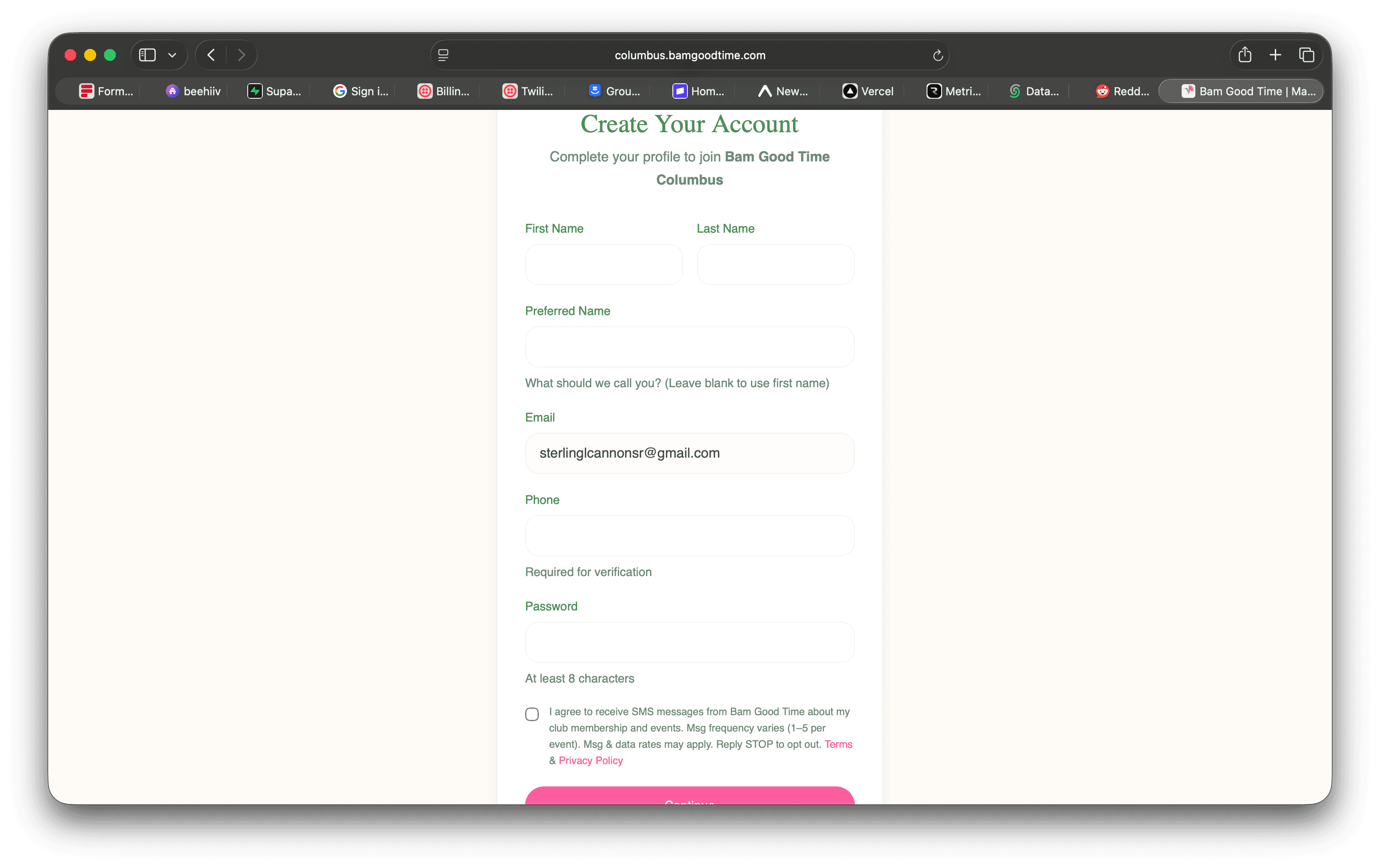Click the Email field with sterlinglcannonsr@gmail.com
The image size is (1380, 868).
(690, 453)
